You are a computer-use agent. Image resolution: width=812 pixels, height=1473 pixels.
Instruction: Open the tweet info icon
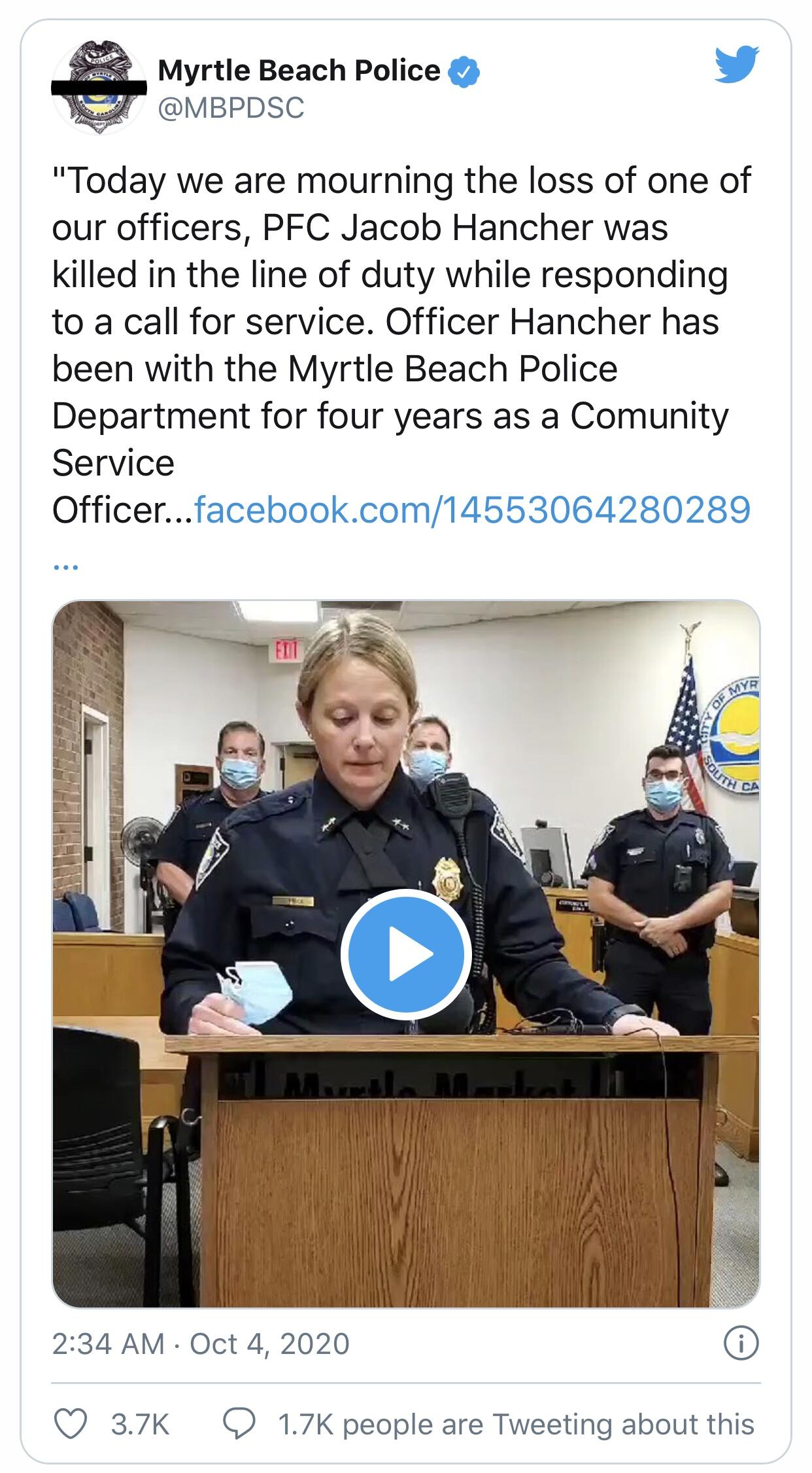pos(741,1343)
